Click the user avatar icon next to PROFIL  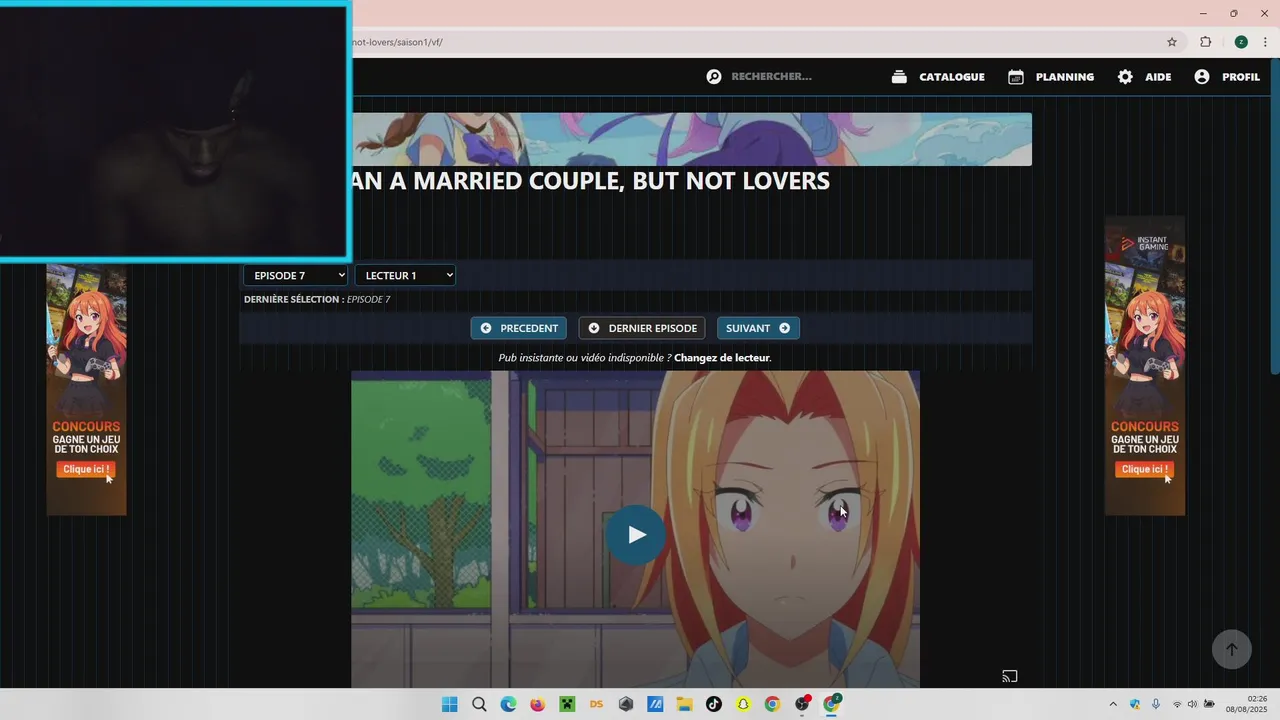[x=1202, y=77]
